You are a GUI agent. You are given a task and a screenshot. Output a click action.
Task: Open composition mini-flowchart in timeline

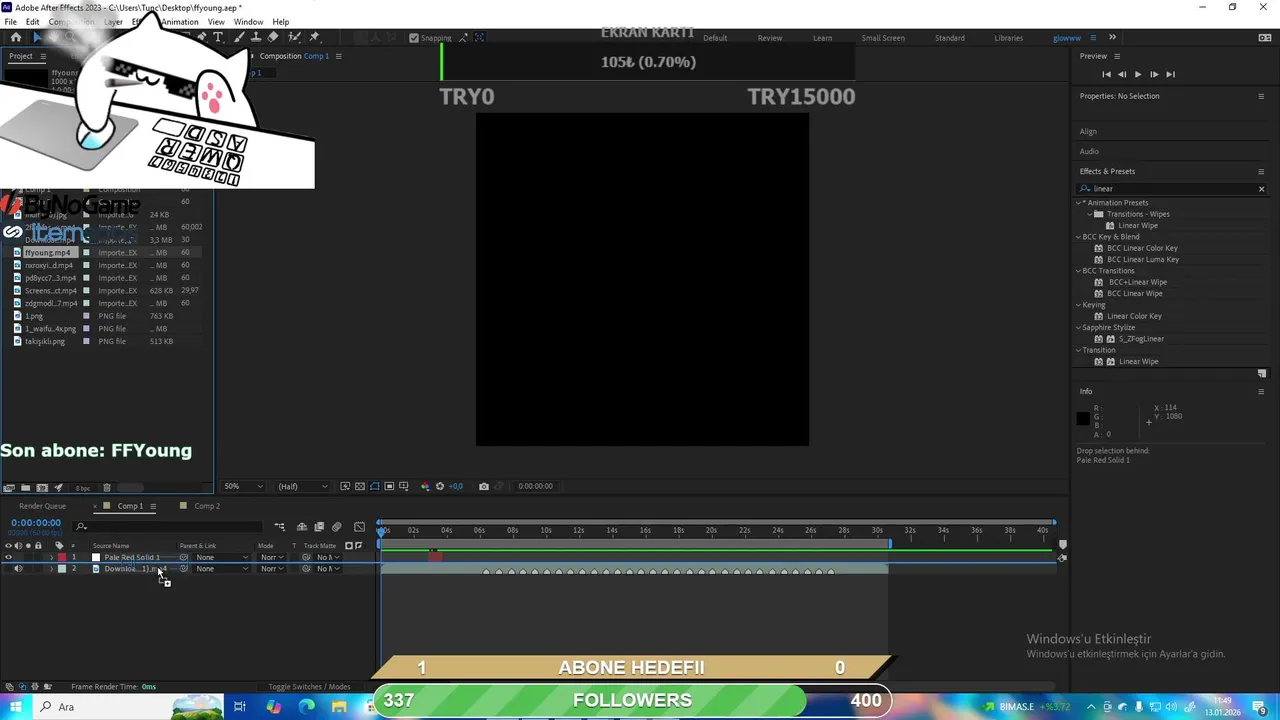coord(280,526)
